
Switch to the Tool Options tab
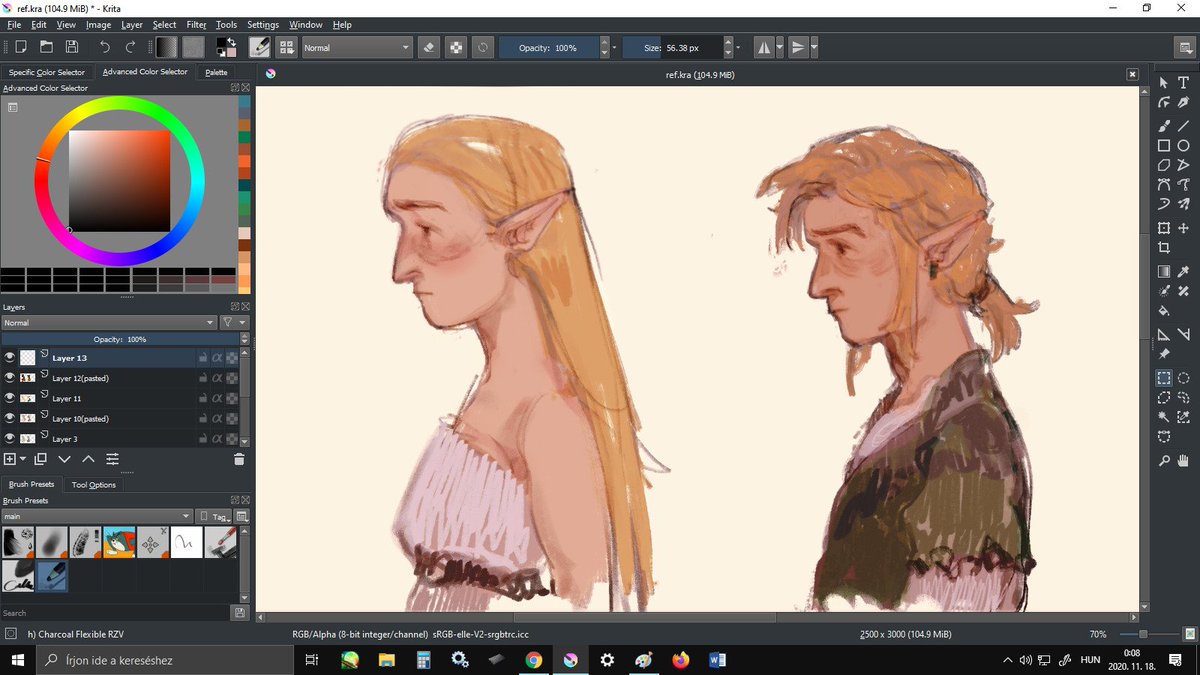[94, 485]
